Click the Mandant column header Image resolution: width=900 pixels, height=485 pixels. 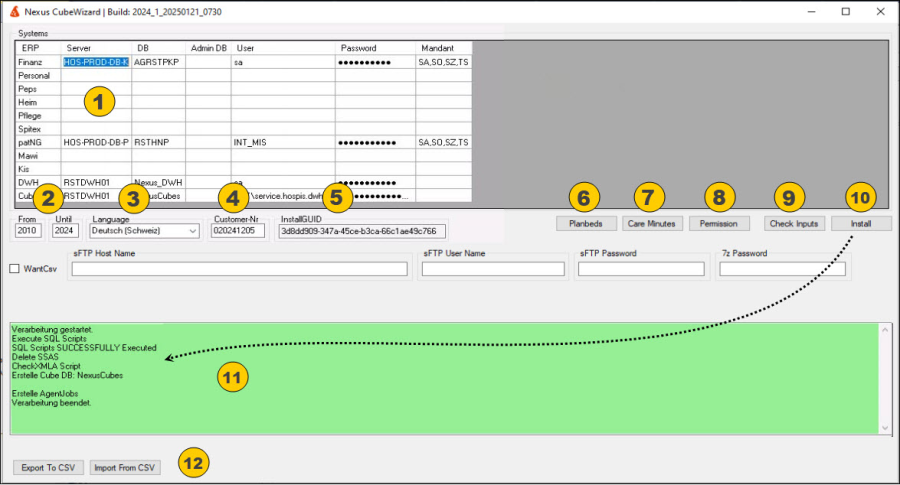coord(444,48)
